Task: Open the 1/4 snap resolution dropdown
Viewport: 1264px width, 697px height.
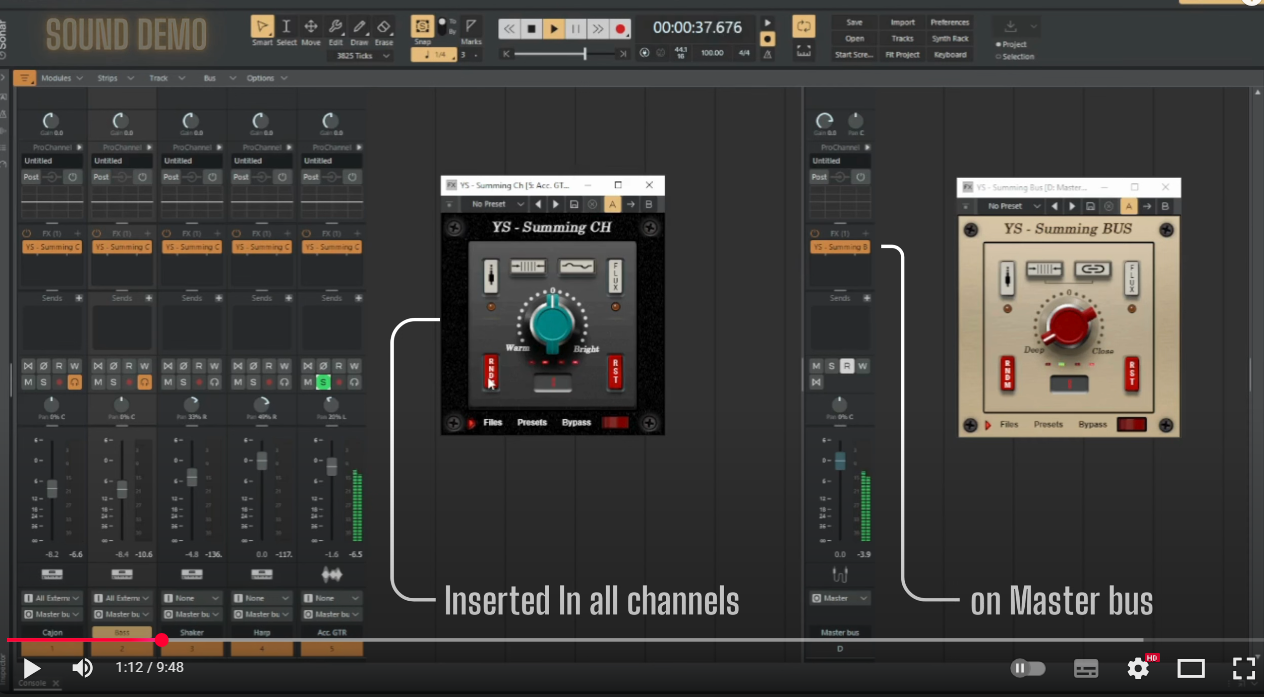Action: [x=434, y=55]
